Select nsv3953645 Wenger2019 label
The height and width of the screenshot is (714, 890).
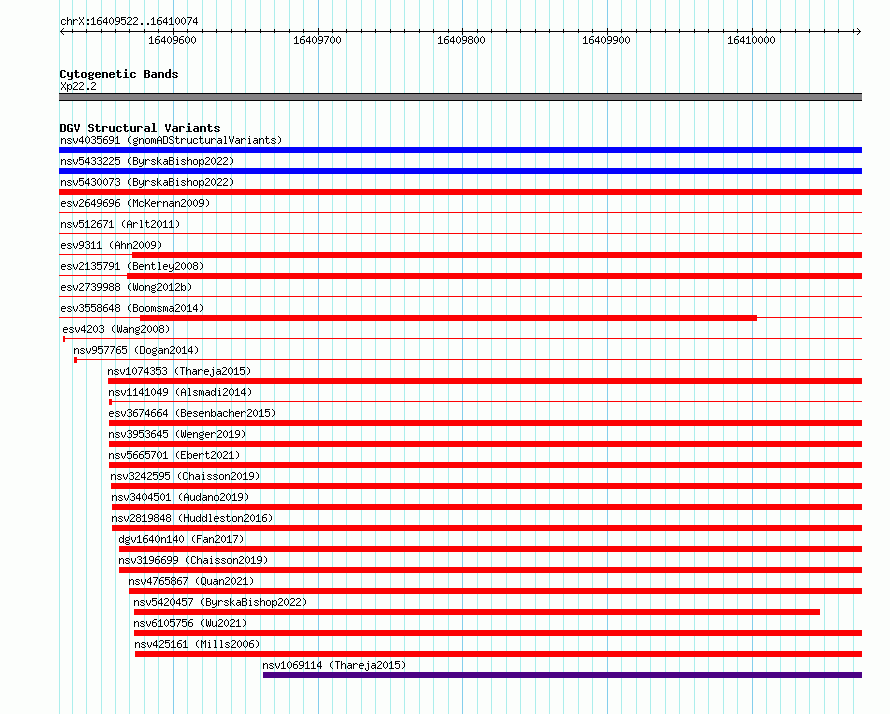click(x=177, y=434)
